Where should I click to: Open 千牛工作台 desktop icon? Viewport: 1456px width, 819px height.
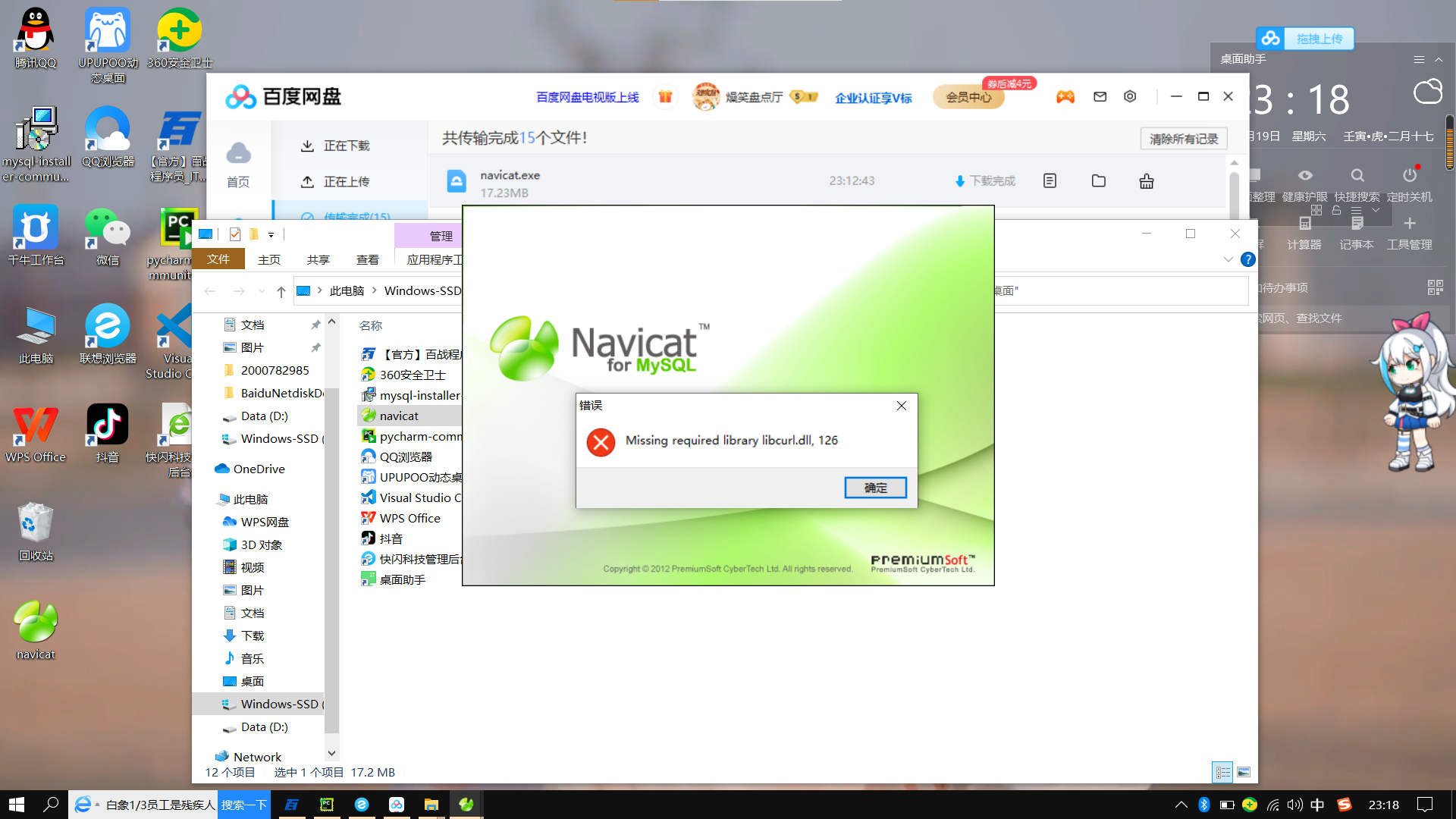tap(36, 235)
